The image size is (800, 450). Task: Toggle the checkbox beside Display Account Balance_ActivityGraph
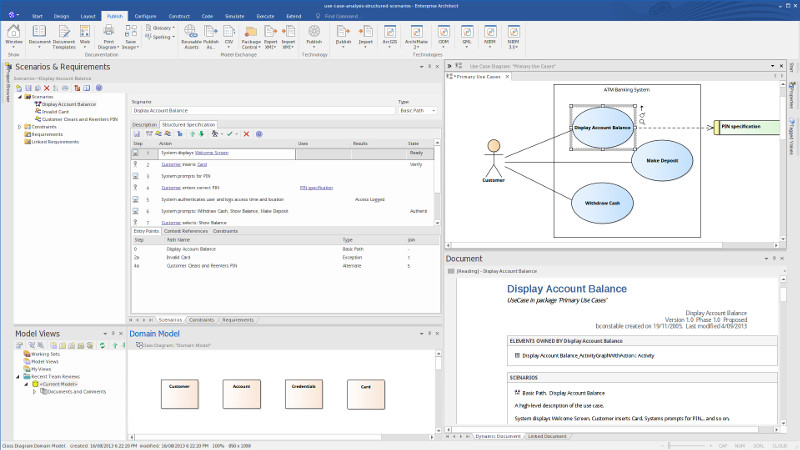(516, 355)
